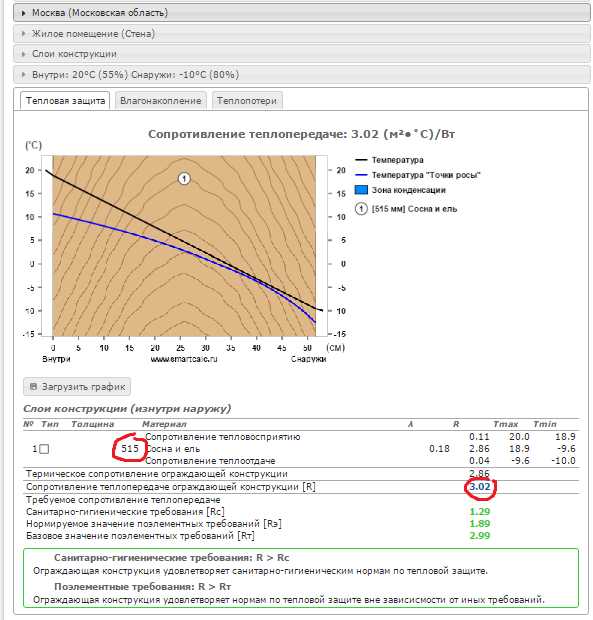Switch to the Тепловая защита tab
593x620 pixels.
[x=65, y=101]
